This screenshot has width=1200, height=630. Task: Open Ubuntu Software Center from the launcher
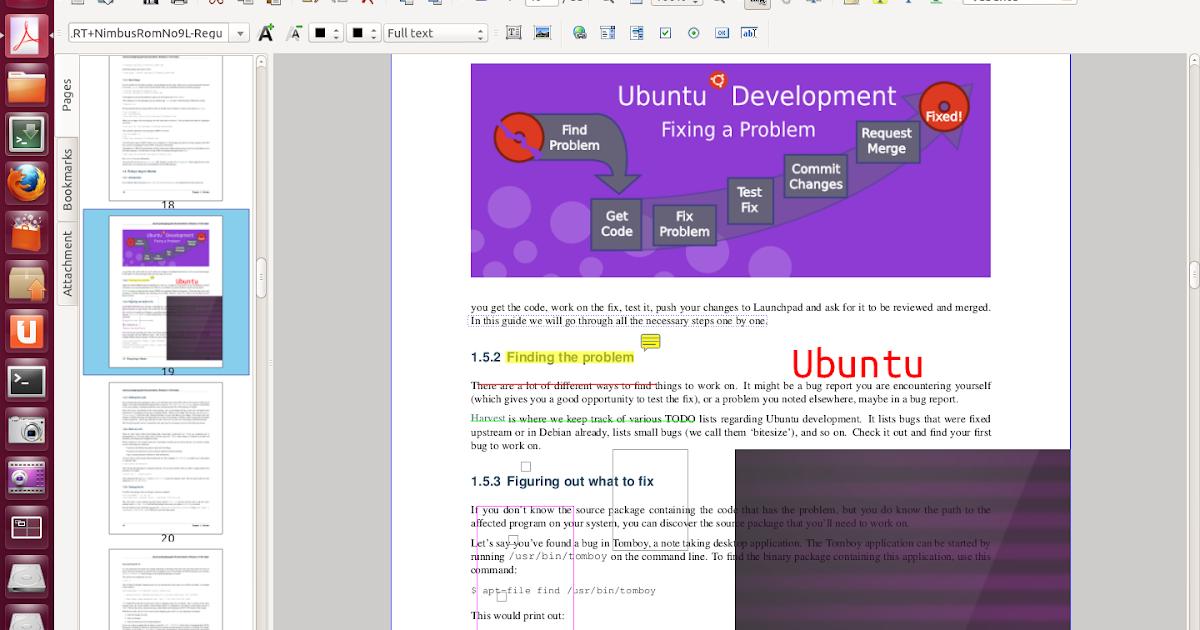[x=28, y=233]
